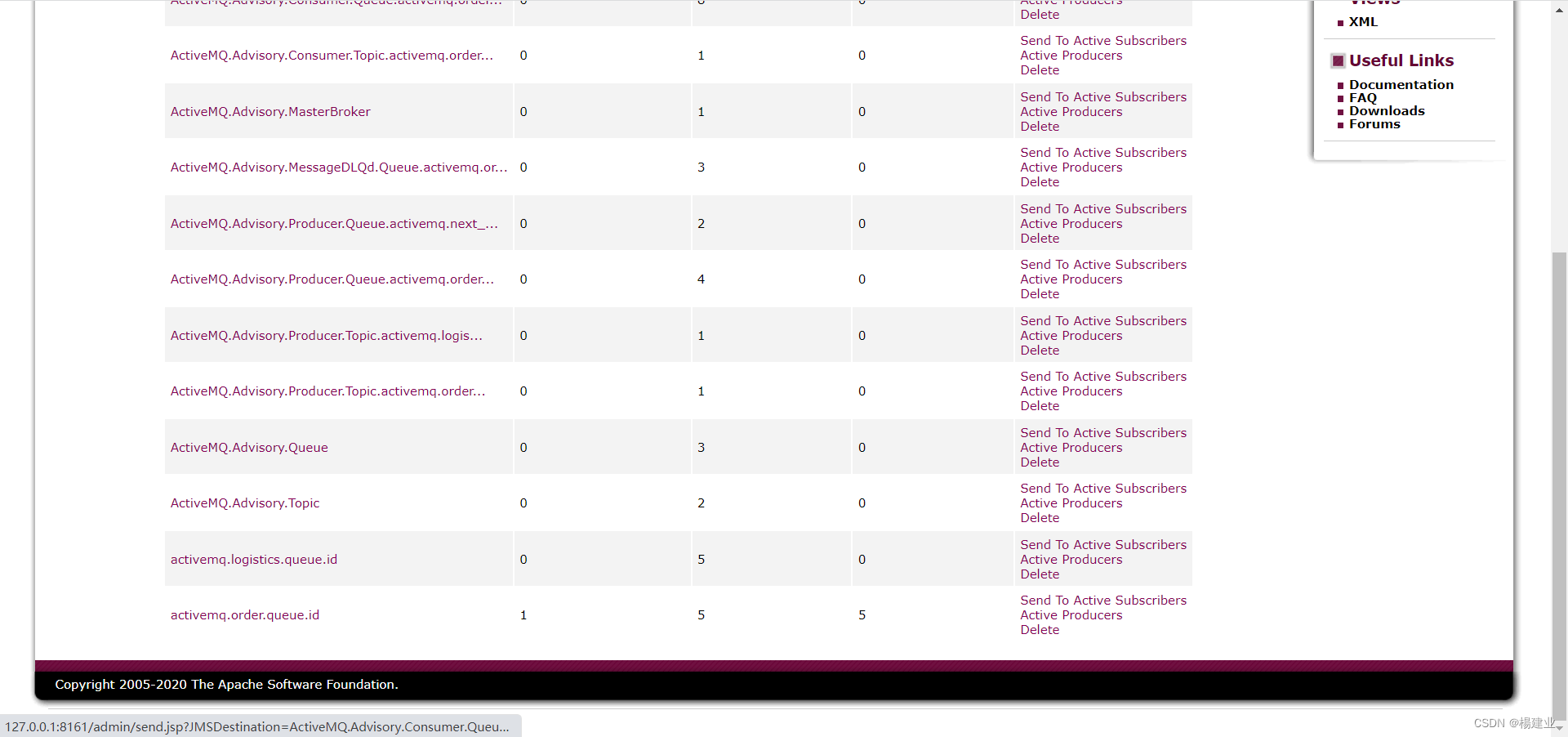
Task: Open the activemq.order.queue.id topic
Action: pyautogui.click(x=245, y=615)
